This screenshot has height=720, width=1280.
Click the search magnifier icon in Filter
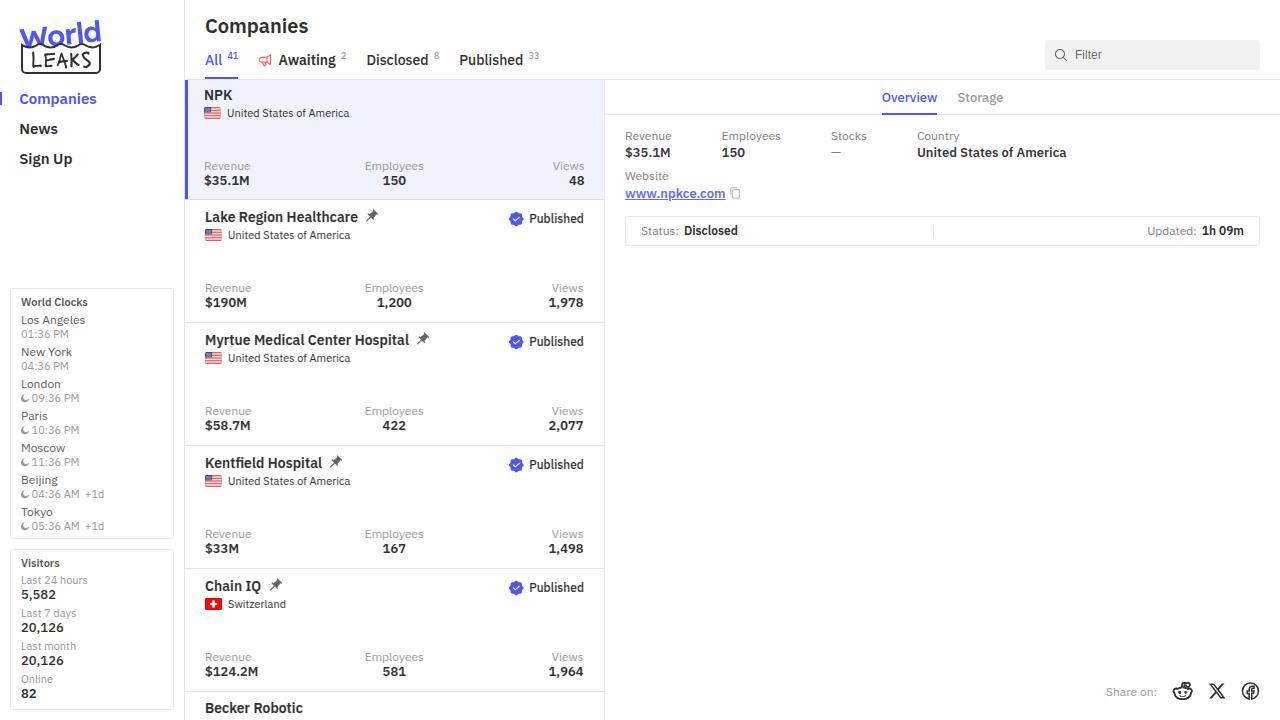coord(1061,55)
